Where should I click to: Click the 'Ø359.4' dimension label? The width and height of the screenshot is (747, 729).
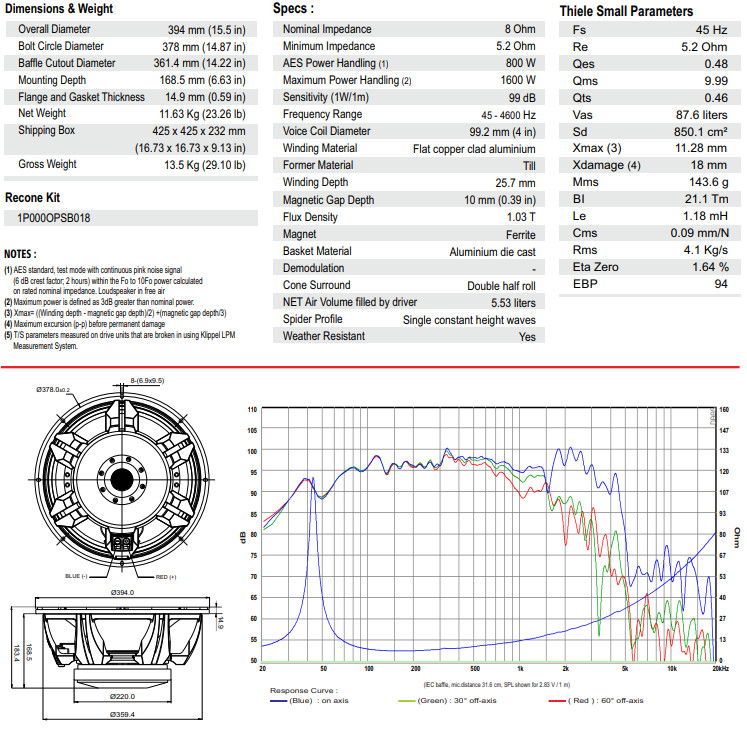(122, 714)
